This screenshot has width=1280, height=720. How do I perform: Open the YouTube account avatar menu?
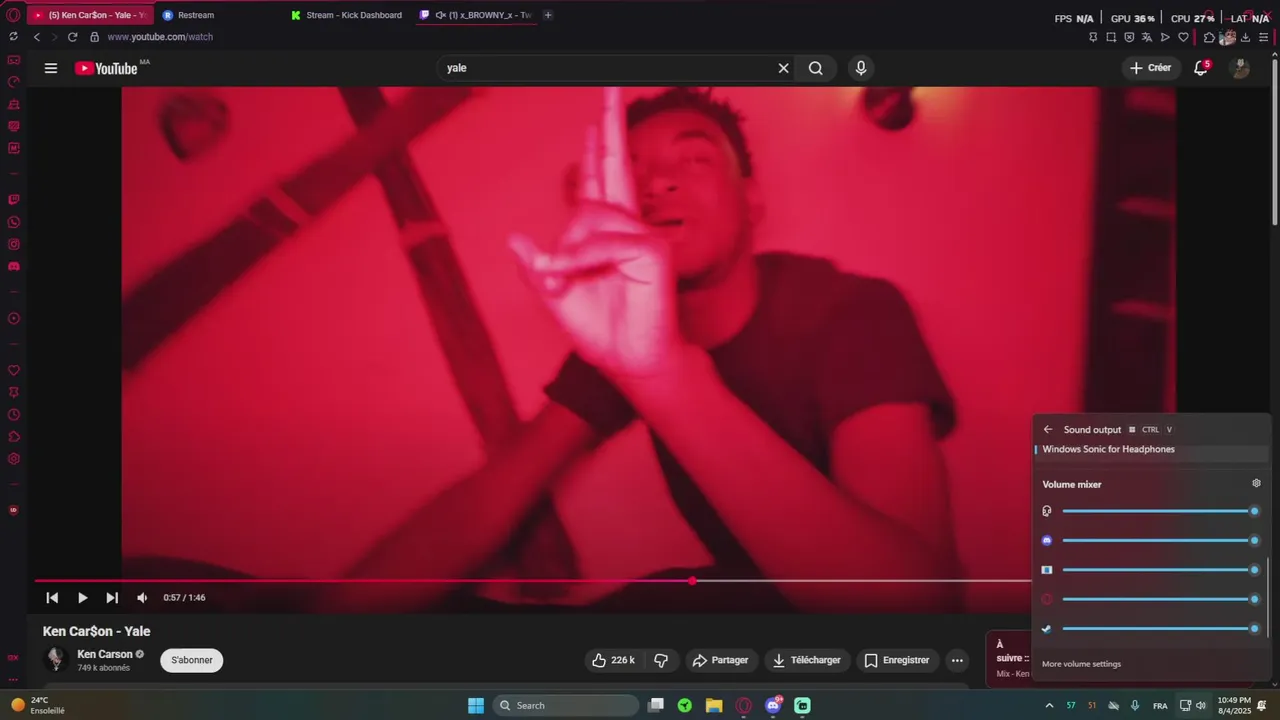[1240, 68]
